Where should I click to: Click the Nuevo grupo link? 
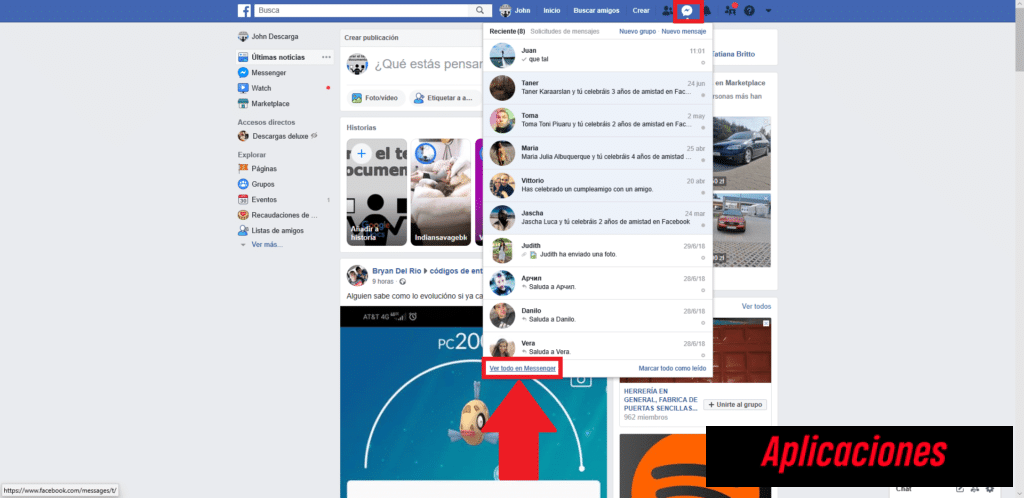point(637,31)
